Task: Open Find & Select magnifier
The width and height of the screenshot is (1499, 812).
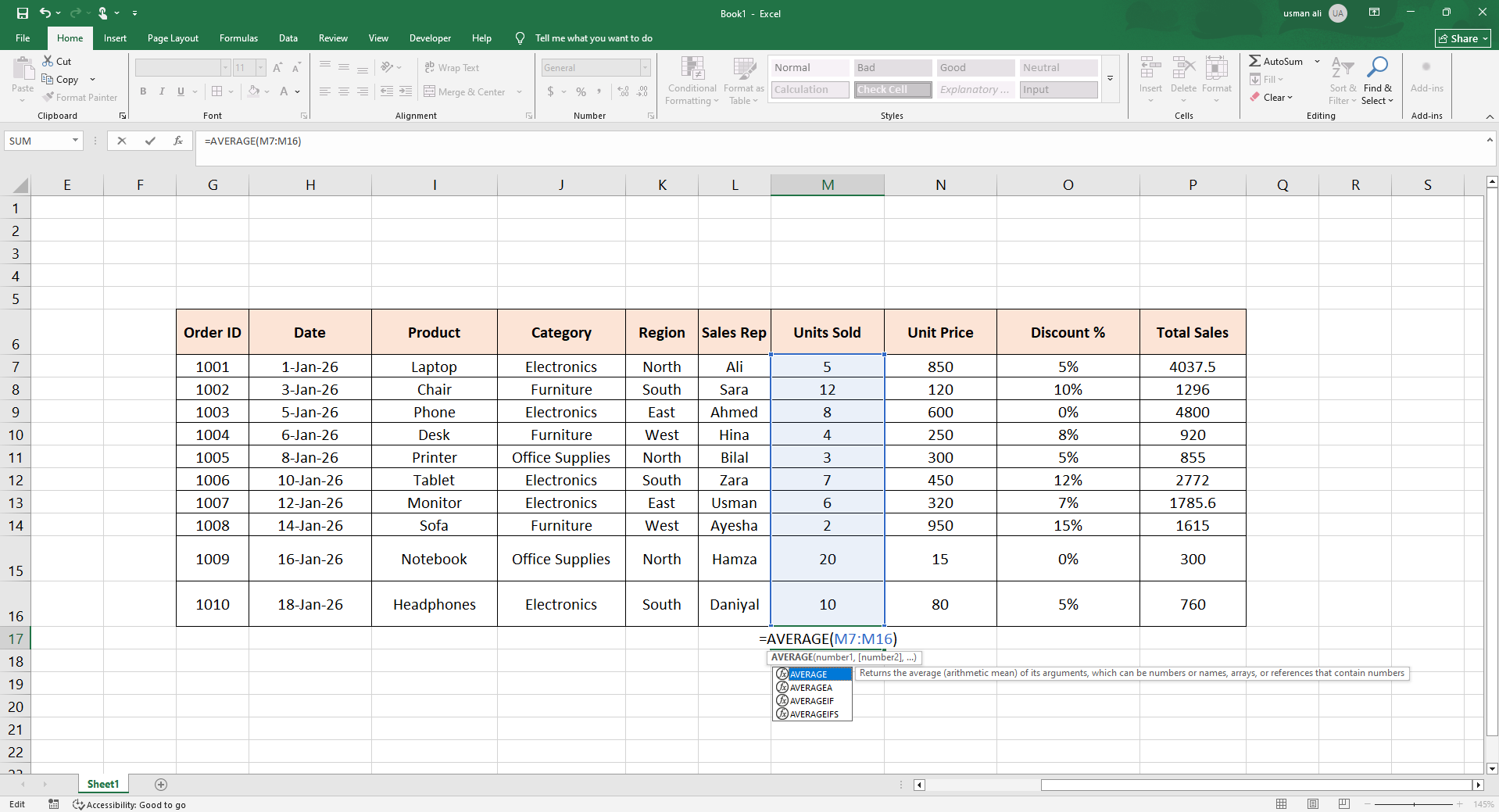Action: pyautogui.click(x=1377, y=80)
